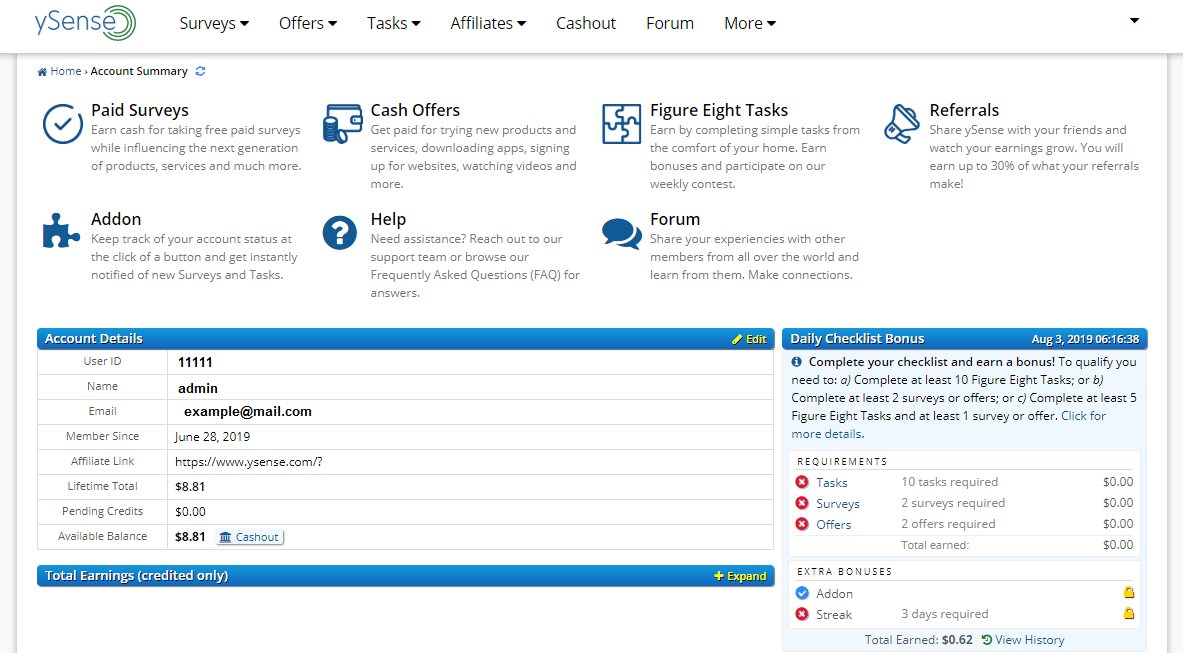Click the Member Since date June 28, 2019
This screenshot has width=1183, height=653.
212,437
